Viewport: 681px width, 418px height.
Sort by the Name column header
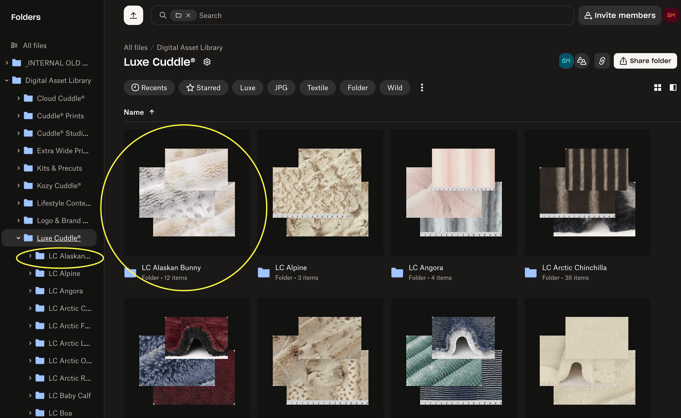click(134, 112)
